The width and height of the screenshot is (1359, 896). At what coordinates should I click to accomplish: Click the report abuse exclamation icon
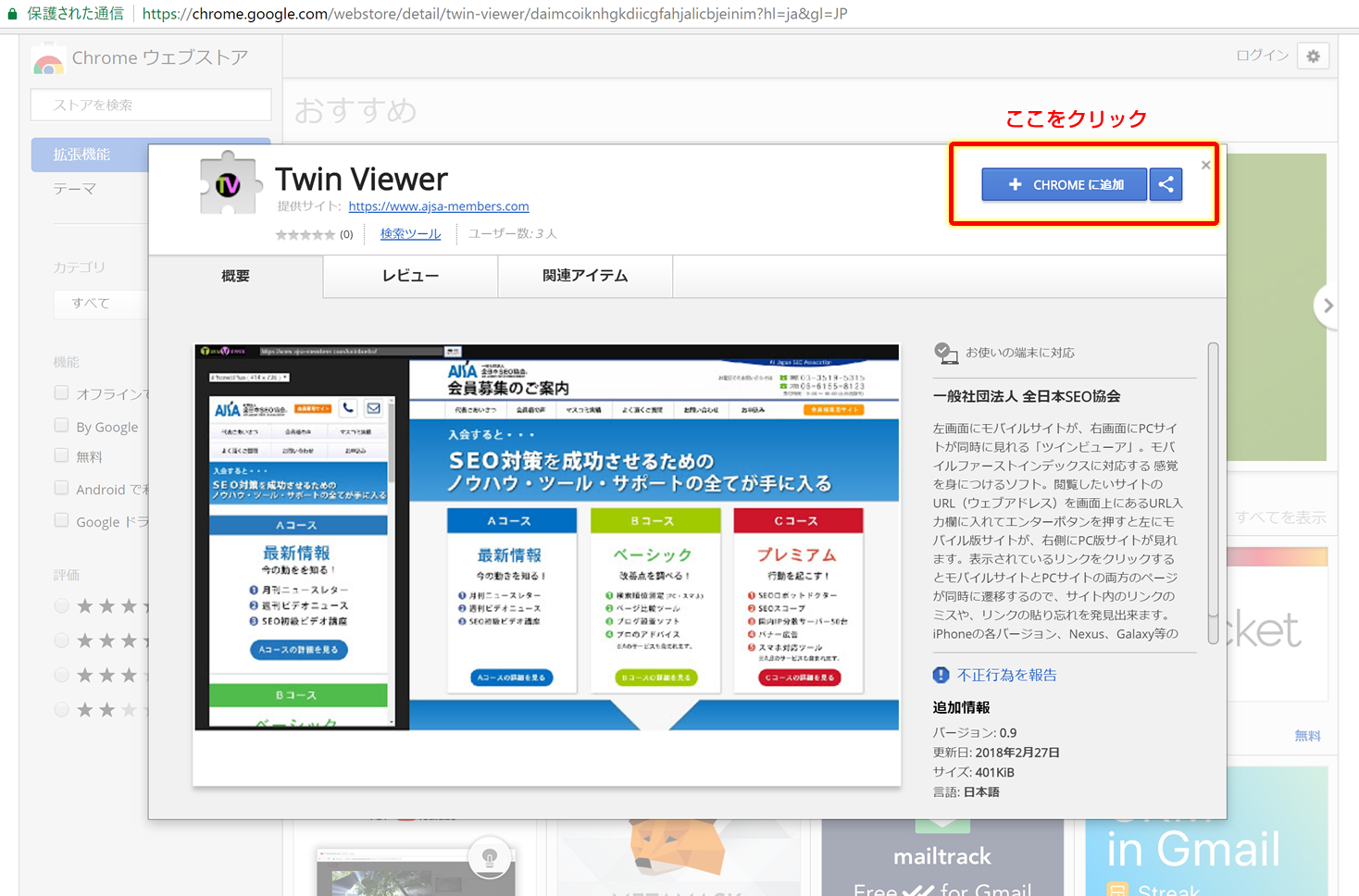click(941, 675)
